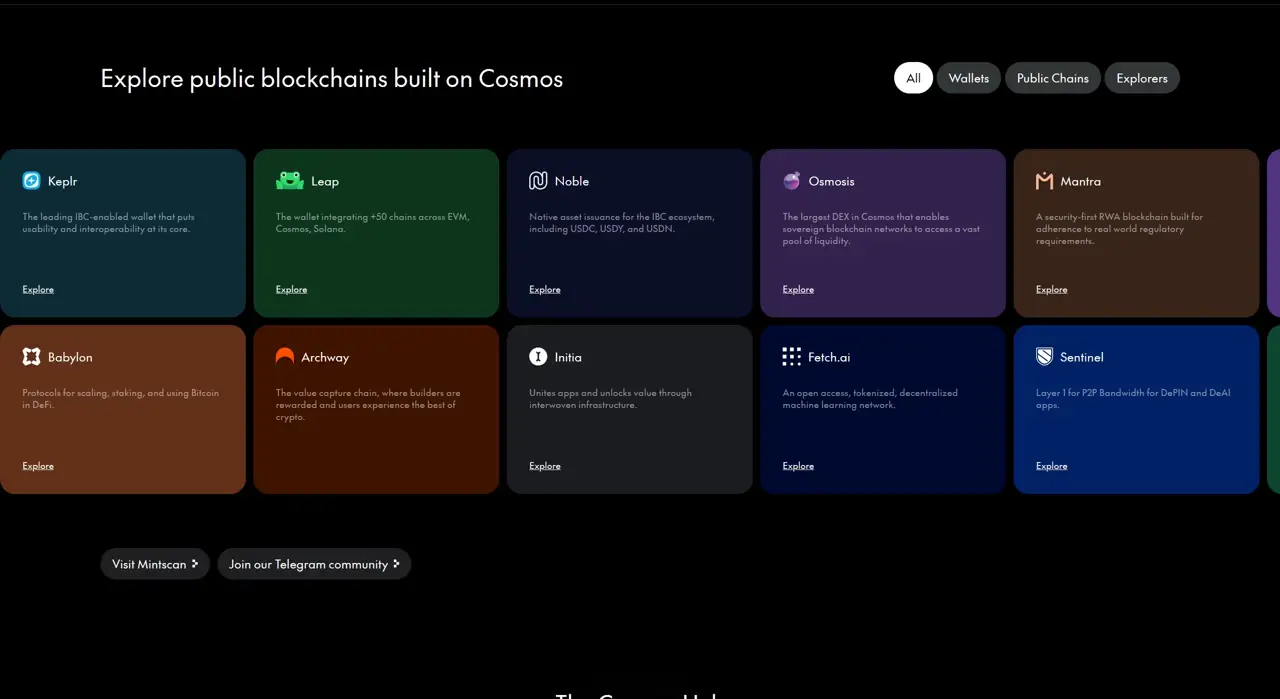Image resolution: width=1280 pixels, height=699 pixels.
Task: Follow the Explore link on Sentinel card
Action: point(1051,465)
